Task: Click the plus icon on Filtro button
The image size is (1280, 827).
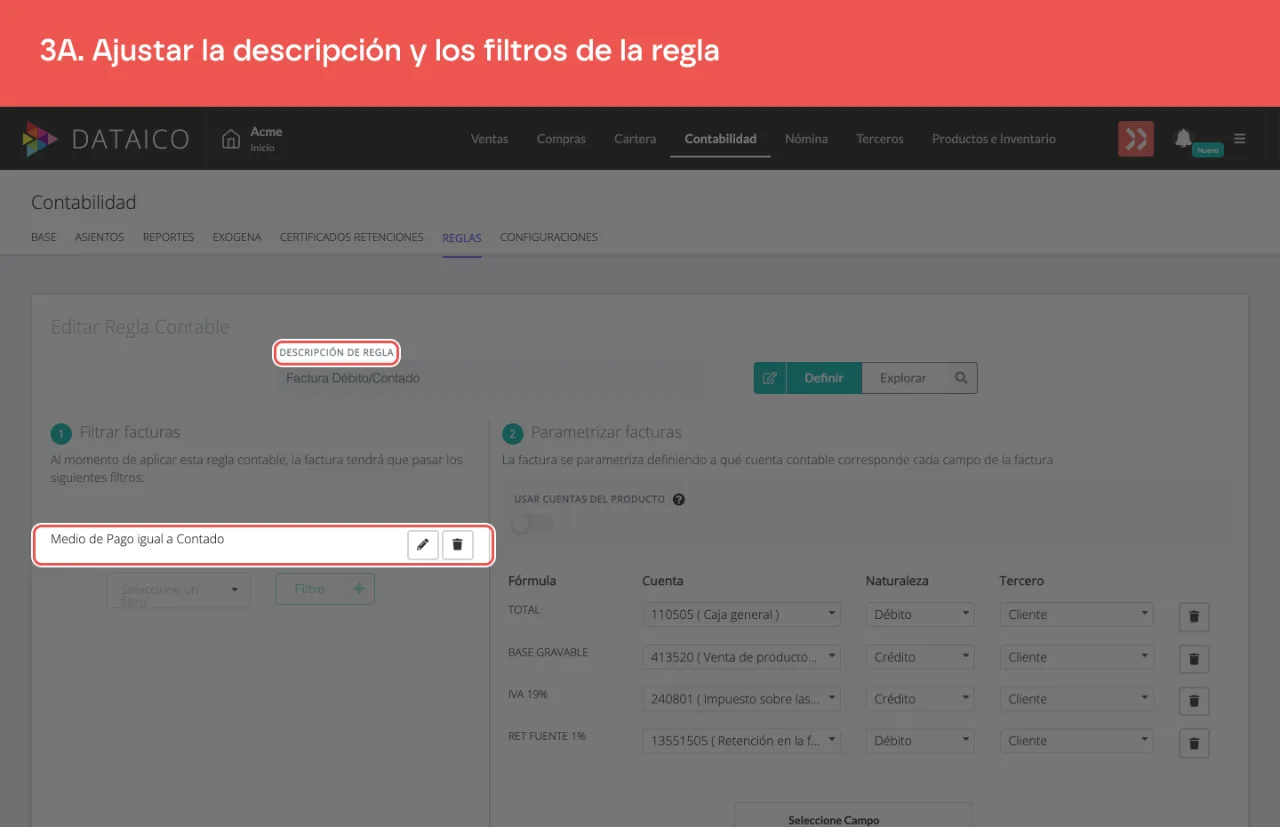Action: (360, 589)
